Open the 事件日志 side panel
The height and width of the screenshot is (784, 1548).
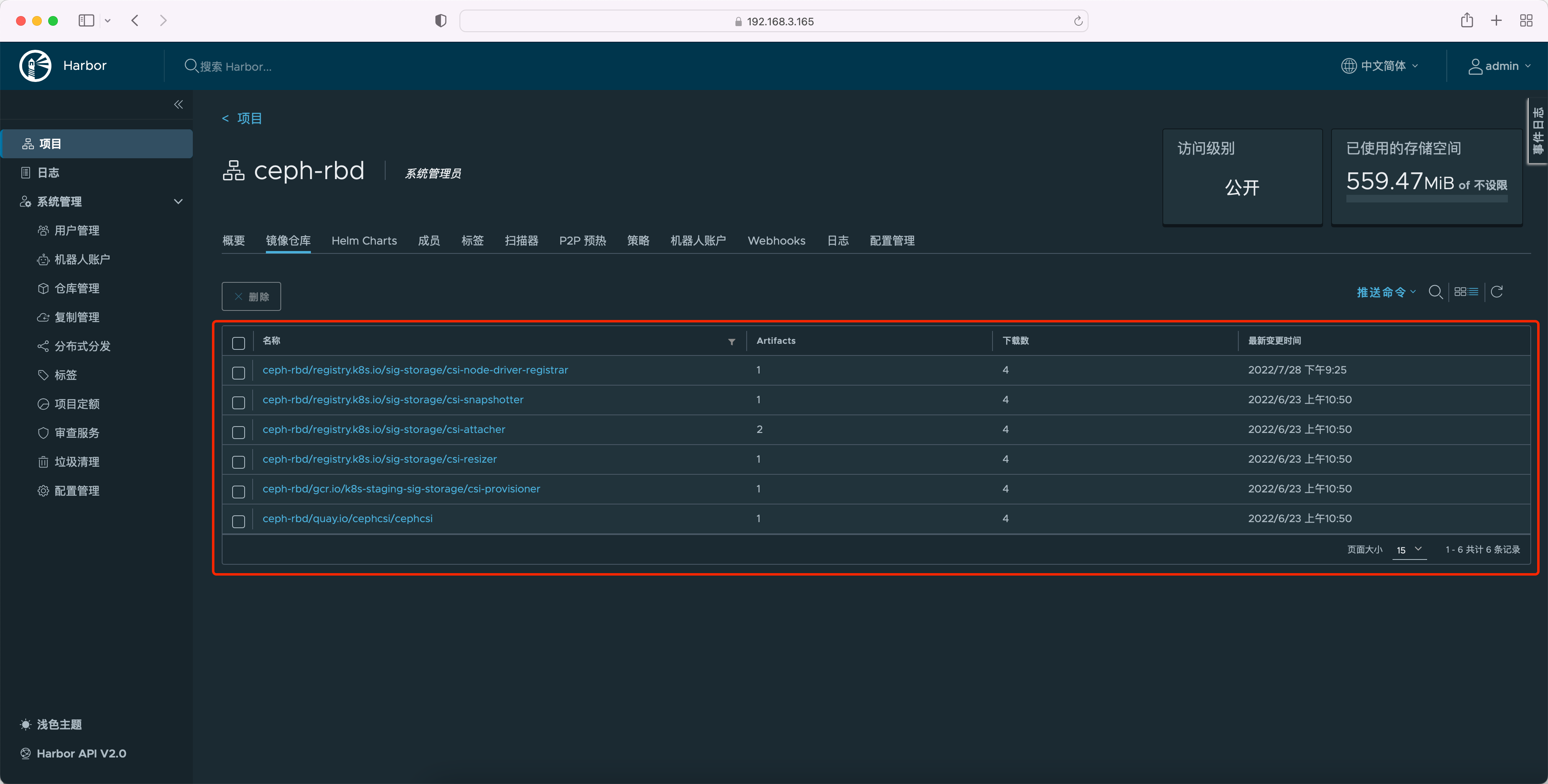1538,131
